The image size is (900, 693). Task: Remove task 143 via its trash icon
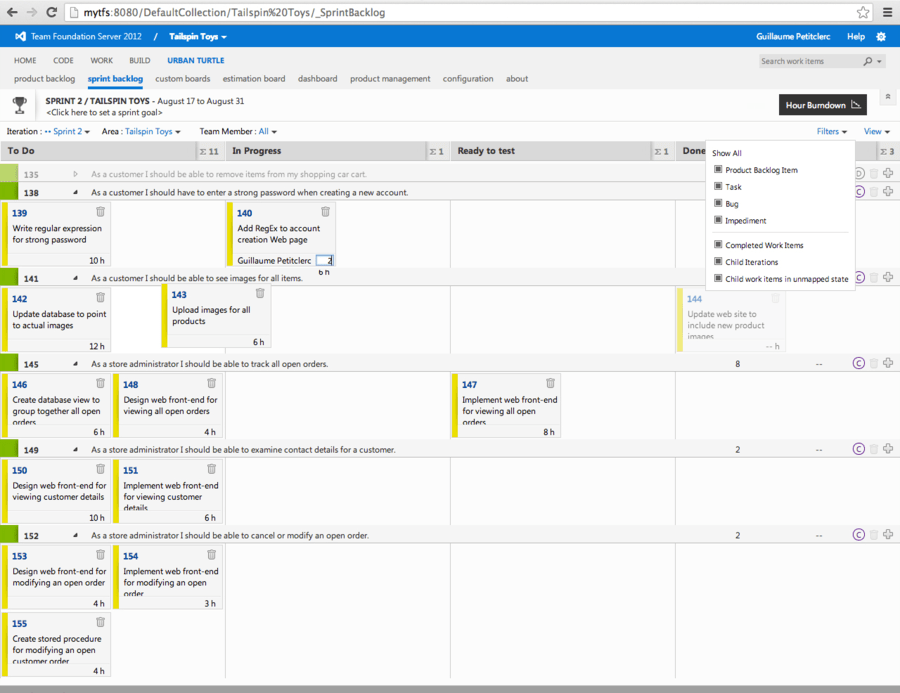(x=260, y=293)
